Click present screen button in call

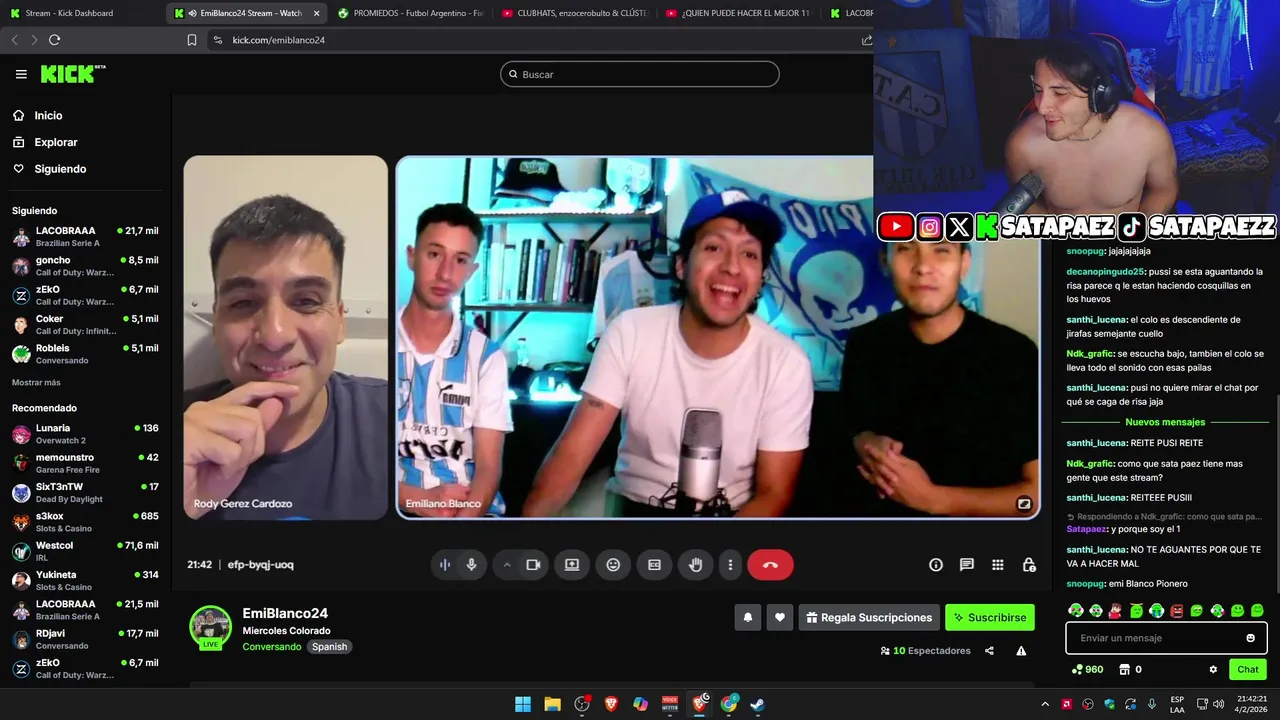[572, 565]
